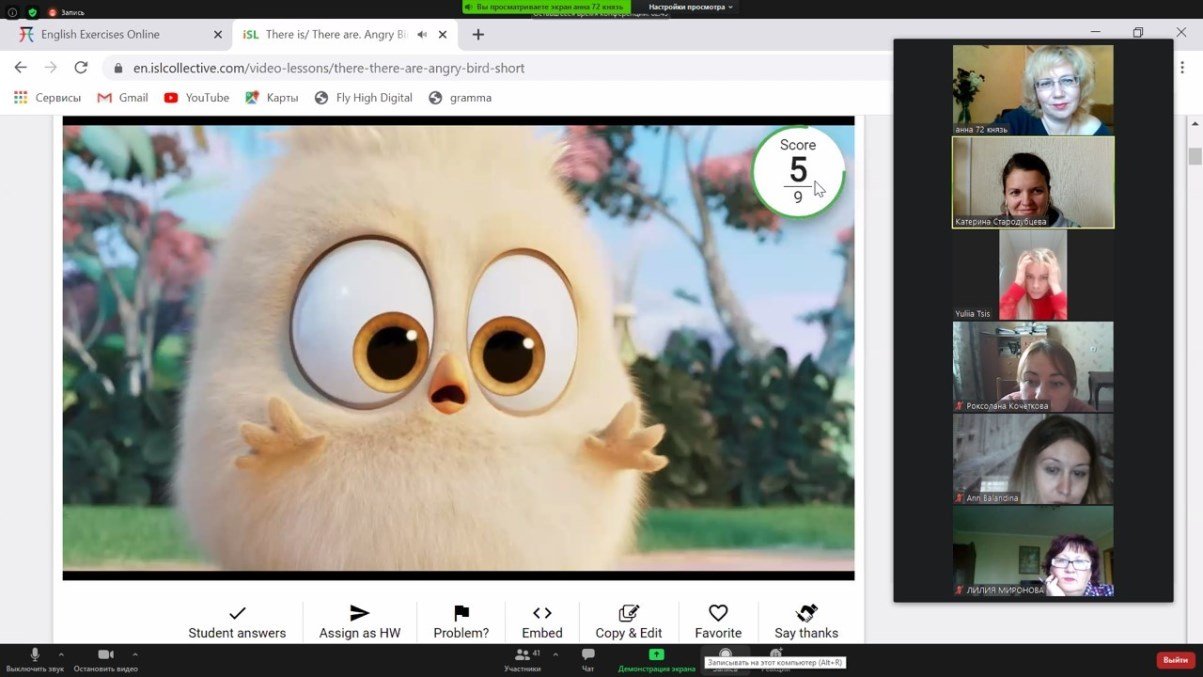This screenshot has height=677, width=1203.
Task: Open the Gmail bookmark
Action: (x=122, y=98)
